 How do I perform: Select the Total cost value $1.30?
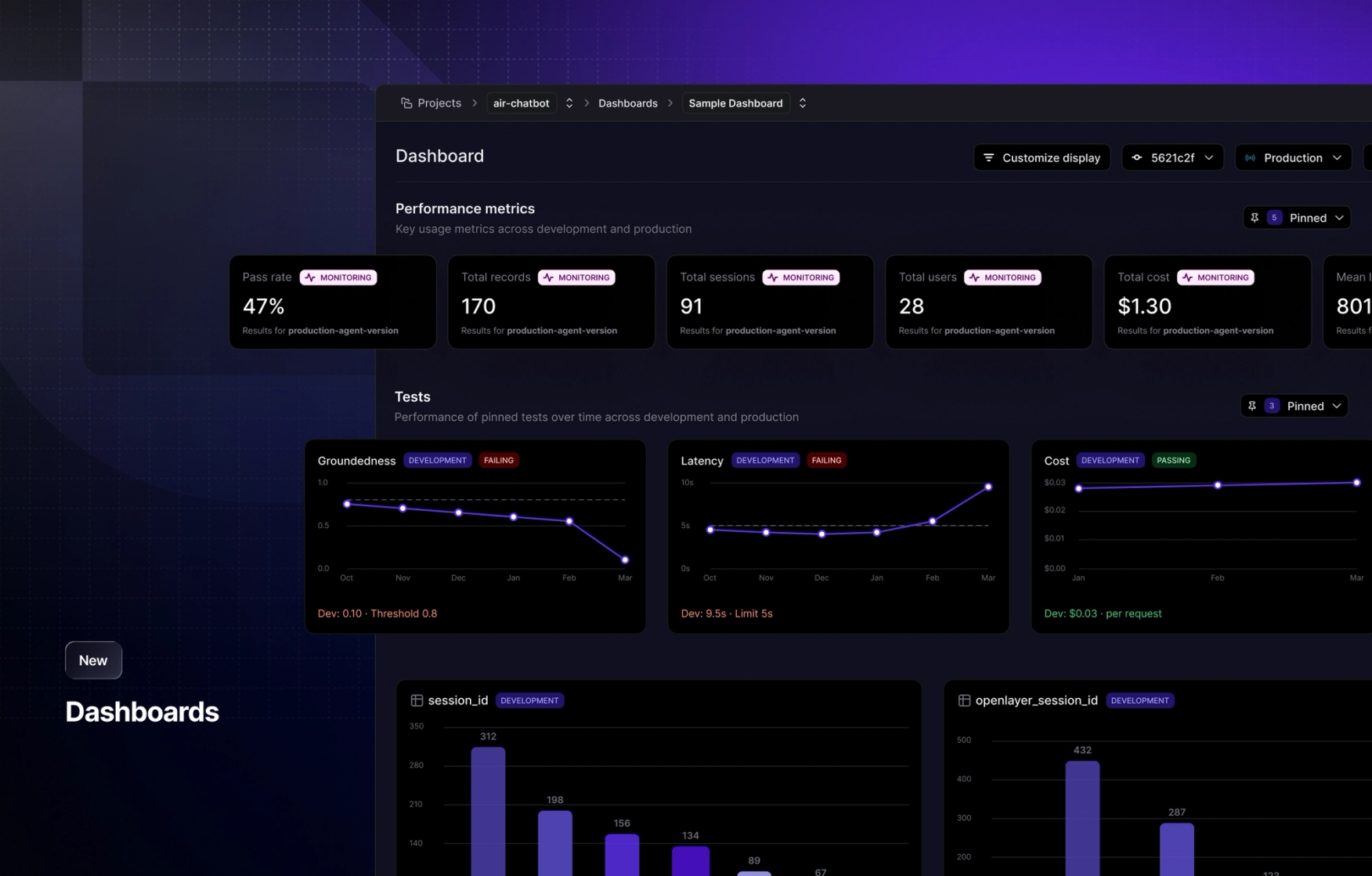click(1144, 306)
